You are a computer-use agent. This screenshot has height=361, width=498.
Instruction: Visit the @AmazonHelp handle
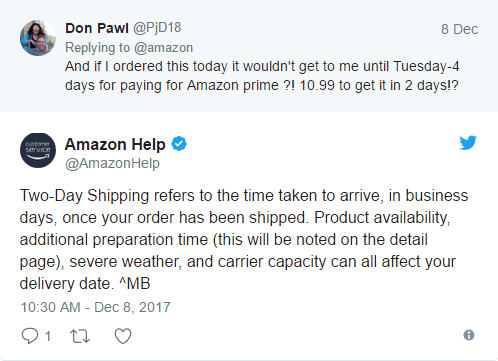click(x=112, y=164)
